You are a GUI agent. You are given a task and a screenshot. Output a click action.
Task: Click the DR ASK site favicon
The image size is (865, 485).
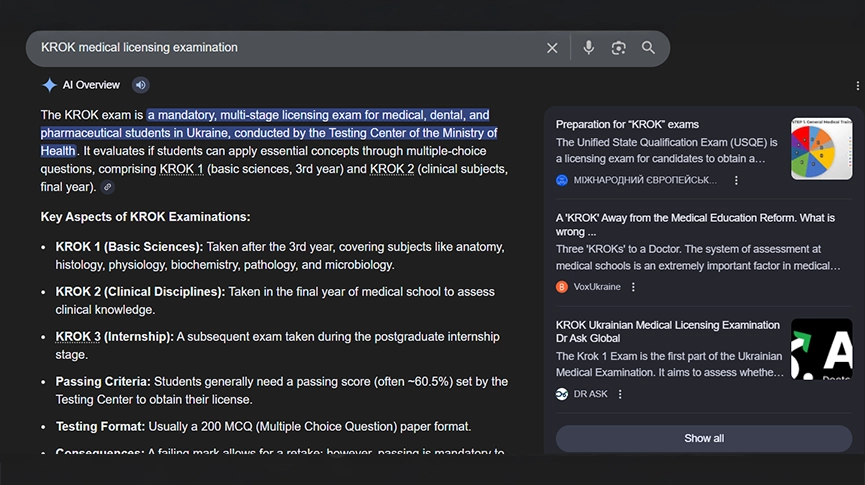point(562,394)
